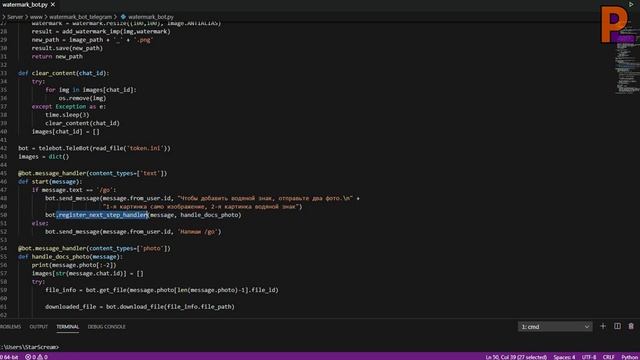Change line endings via 'CRLF'
This screenshot has height=360, width=640.
pos(609,357)
